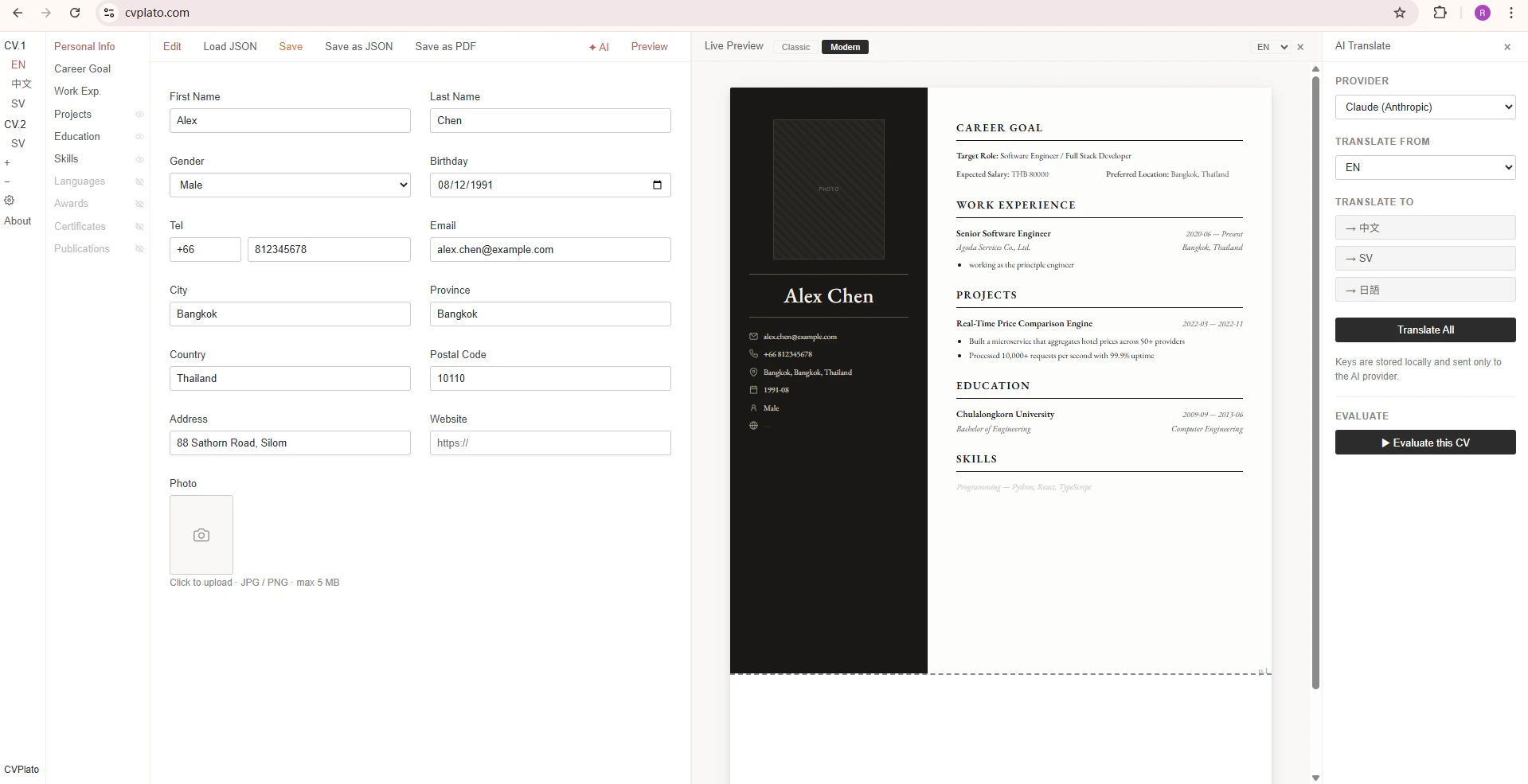Open About link in sidebar
Image resolution: width=1528 pixels, height=784 pixels.
click(x=18, y=220)
